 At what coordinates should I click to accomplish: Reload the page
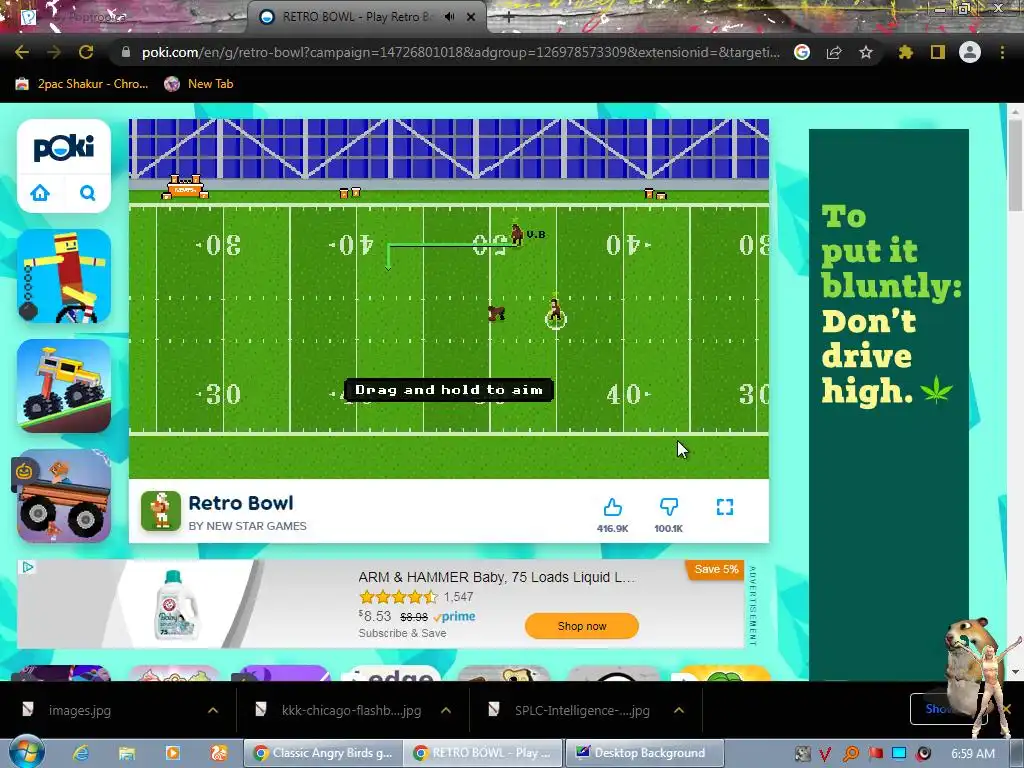pos(86,52)
